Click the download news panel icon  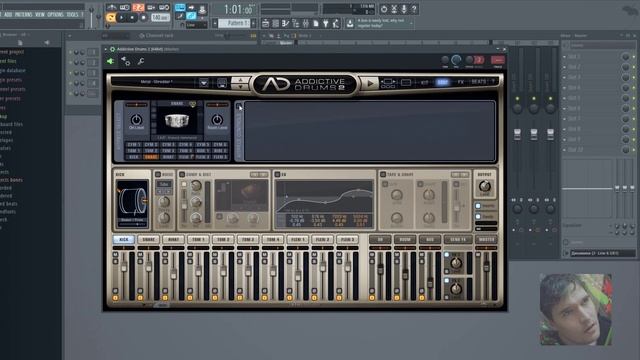350,24
